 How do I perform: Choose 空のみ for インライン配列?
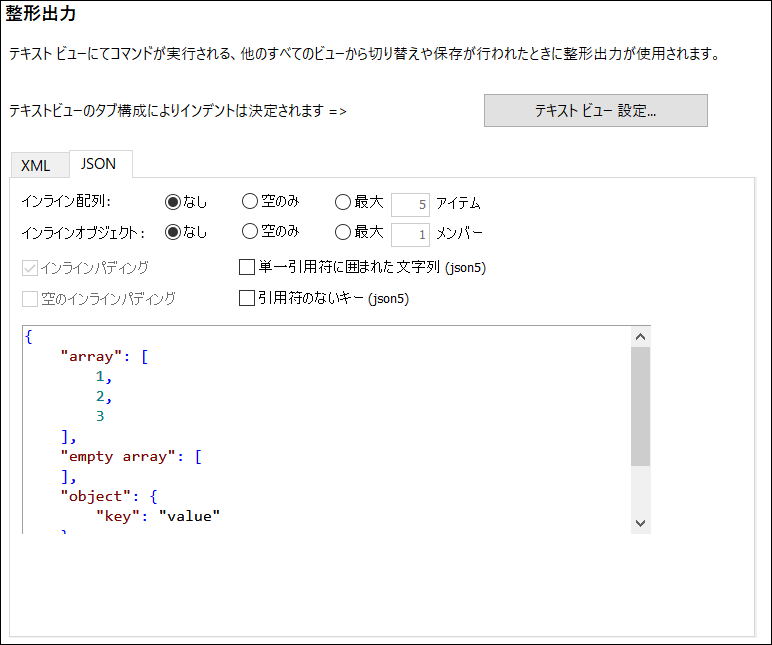click(250, 202)
